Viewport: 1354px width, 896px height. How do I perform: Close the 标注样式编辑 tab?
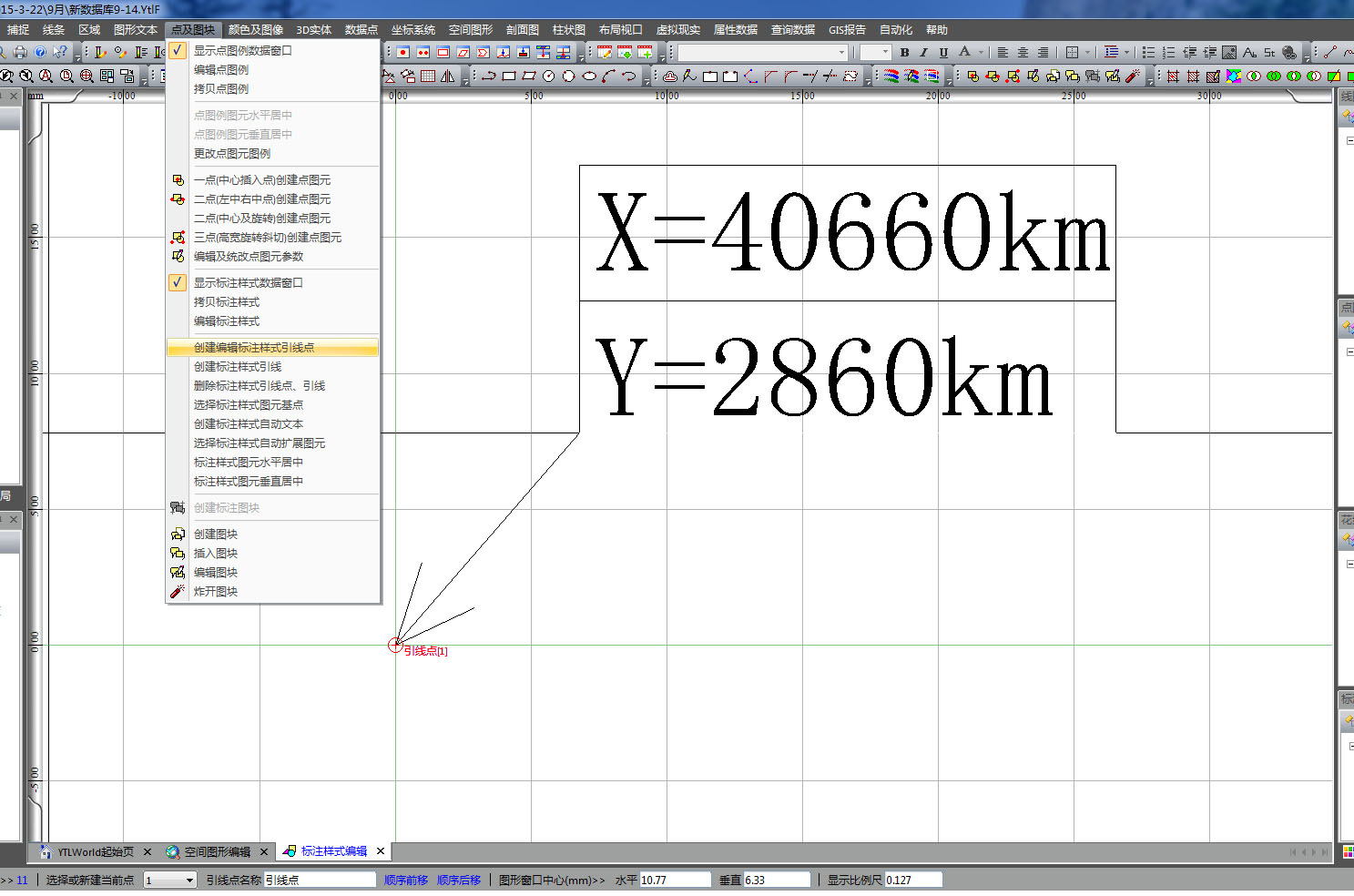[381, 851]
